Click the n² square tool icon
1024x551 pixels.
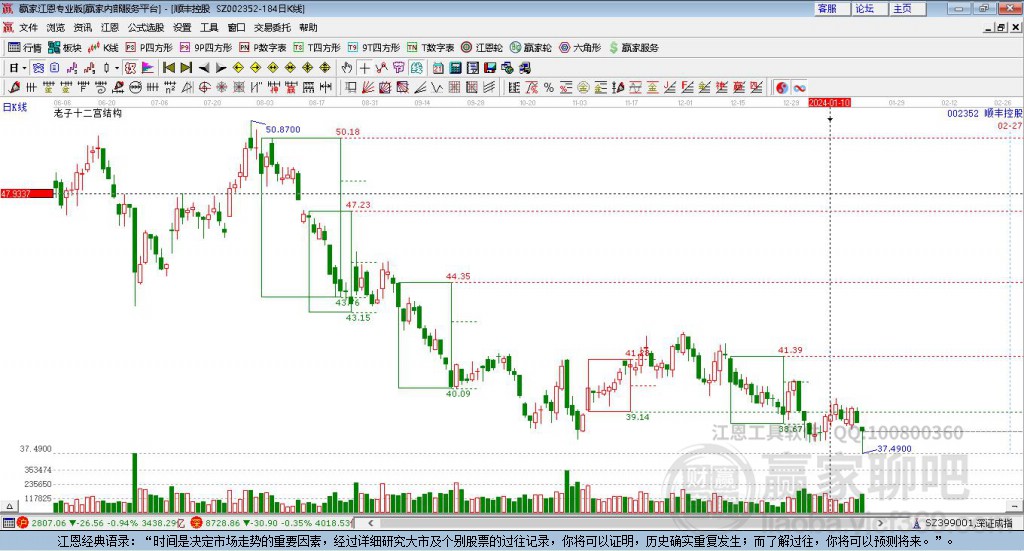coord(170,87)
